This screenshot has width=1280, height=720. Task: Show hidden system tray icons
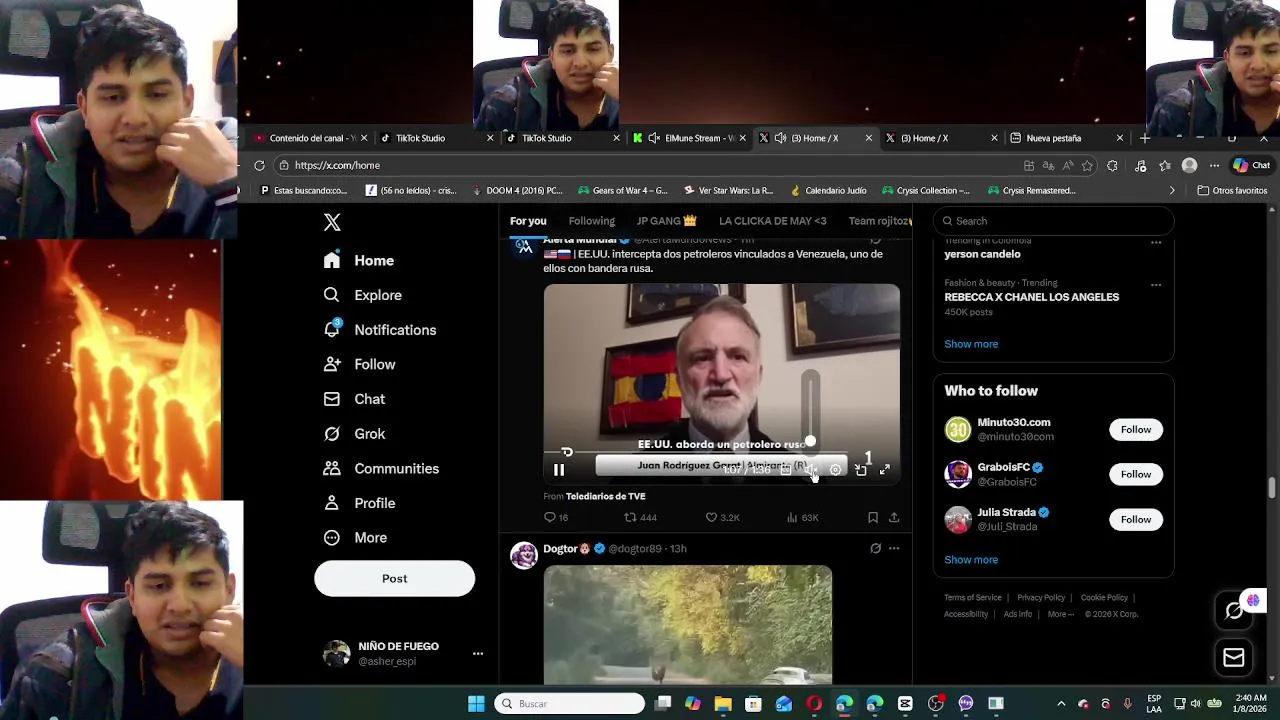pos(1061,704)
